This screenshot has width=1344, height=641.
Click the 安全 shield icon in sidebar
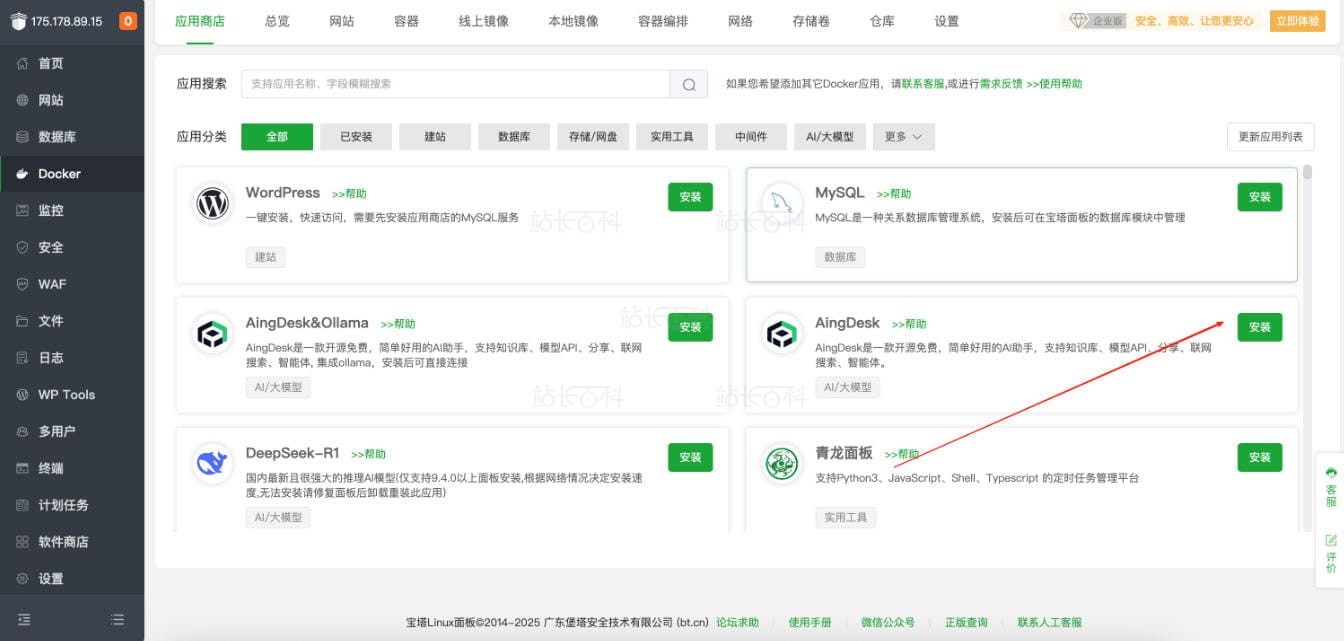pos(23,247)
